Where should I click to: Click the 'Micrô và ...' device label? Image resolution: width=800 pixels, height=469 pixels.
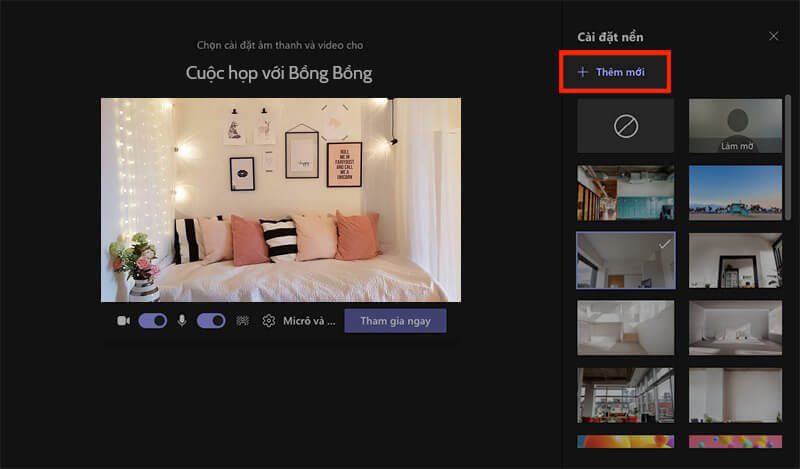tap(309, 321)
